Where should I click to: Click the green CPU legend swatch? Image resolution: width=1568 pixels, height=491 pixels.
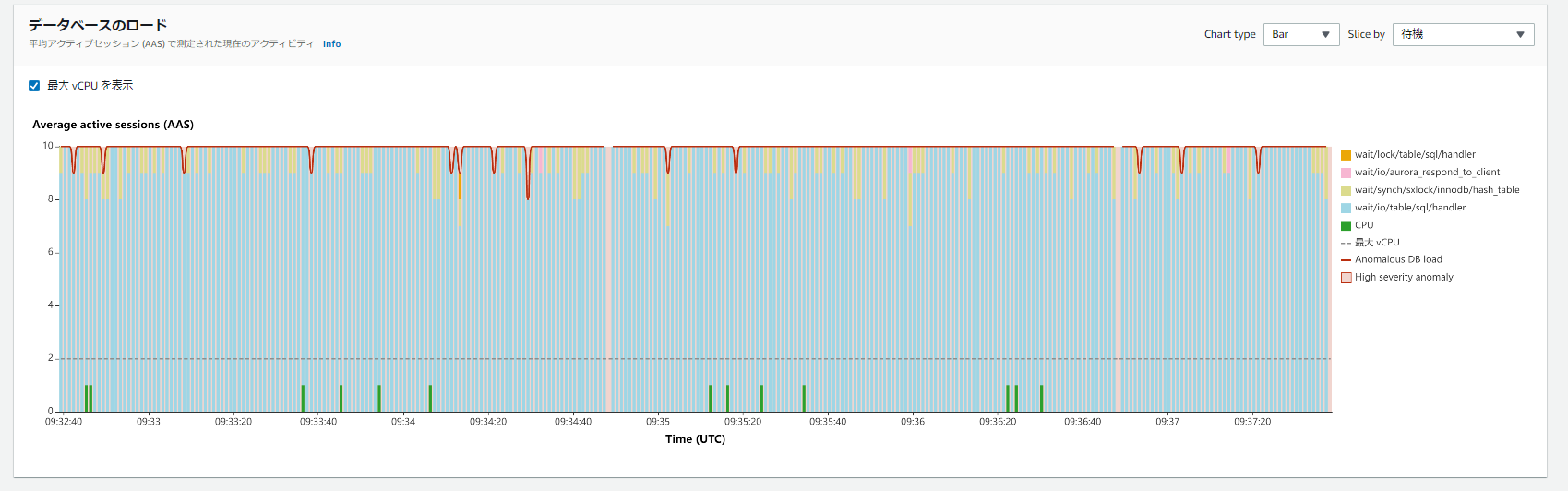1346,225
